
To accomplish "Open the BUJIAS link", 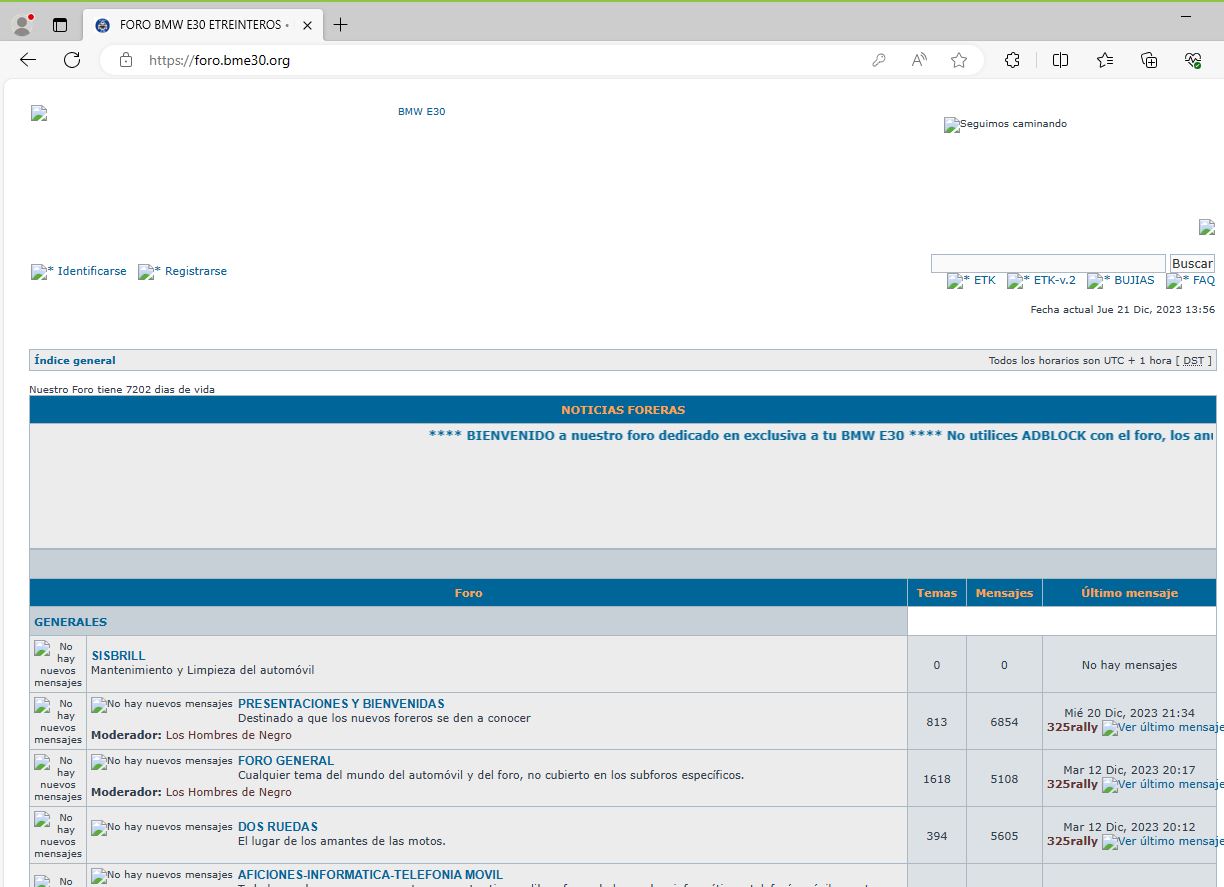I will pyautogui.click(x=1134, y=280).
